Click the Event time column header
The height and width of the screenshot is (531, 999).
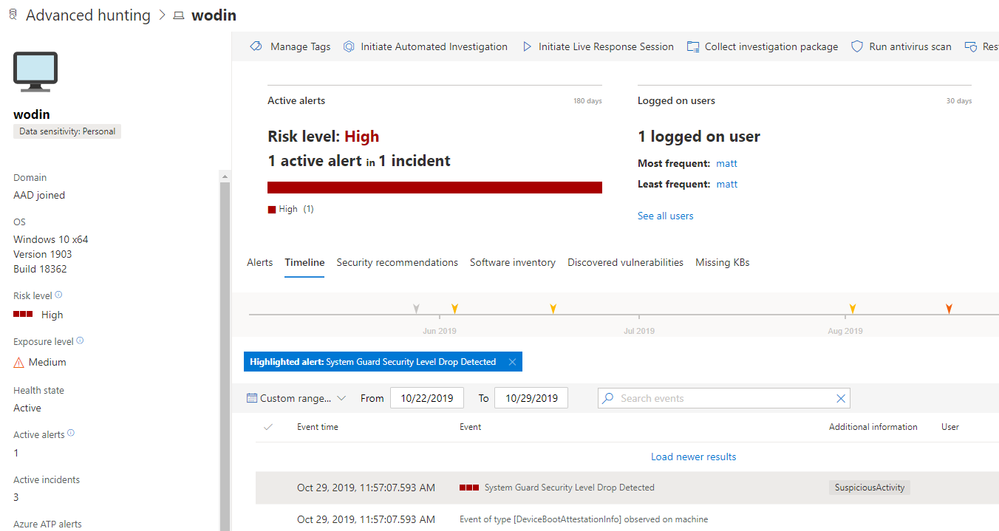317,426
